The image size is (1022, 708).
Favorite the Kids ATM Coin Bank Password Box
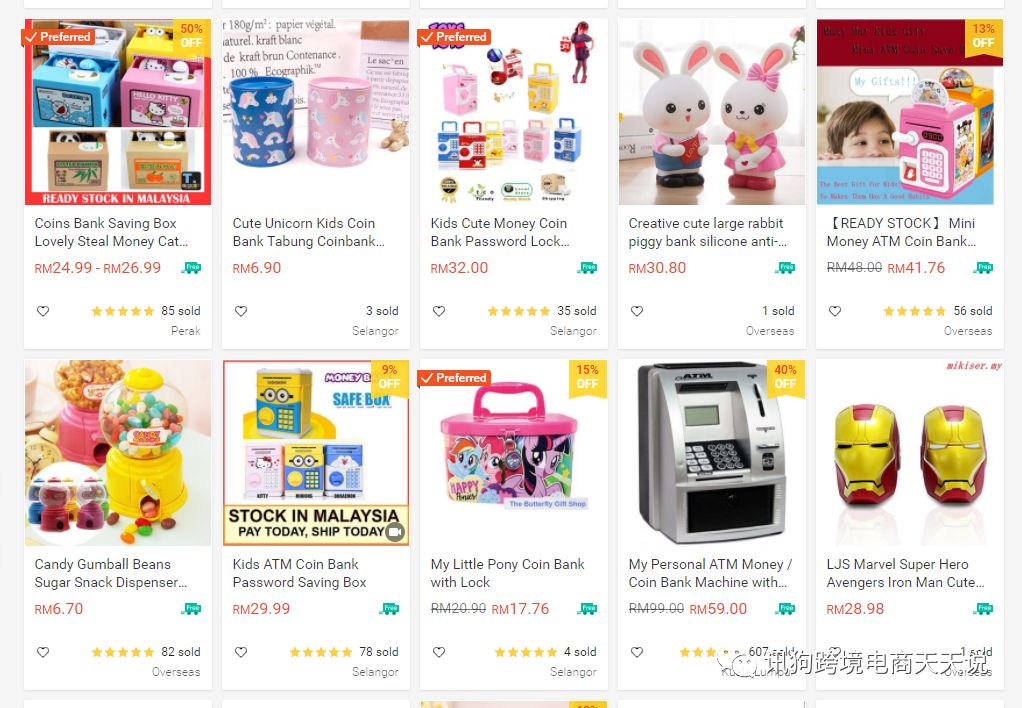241,652
